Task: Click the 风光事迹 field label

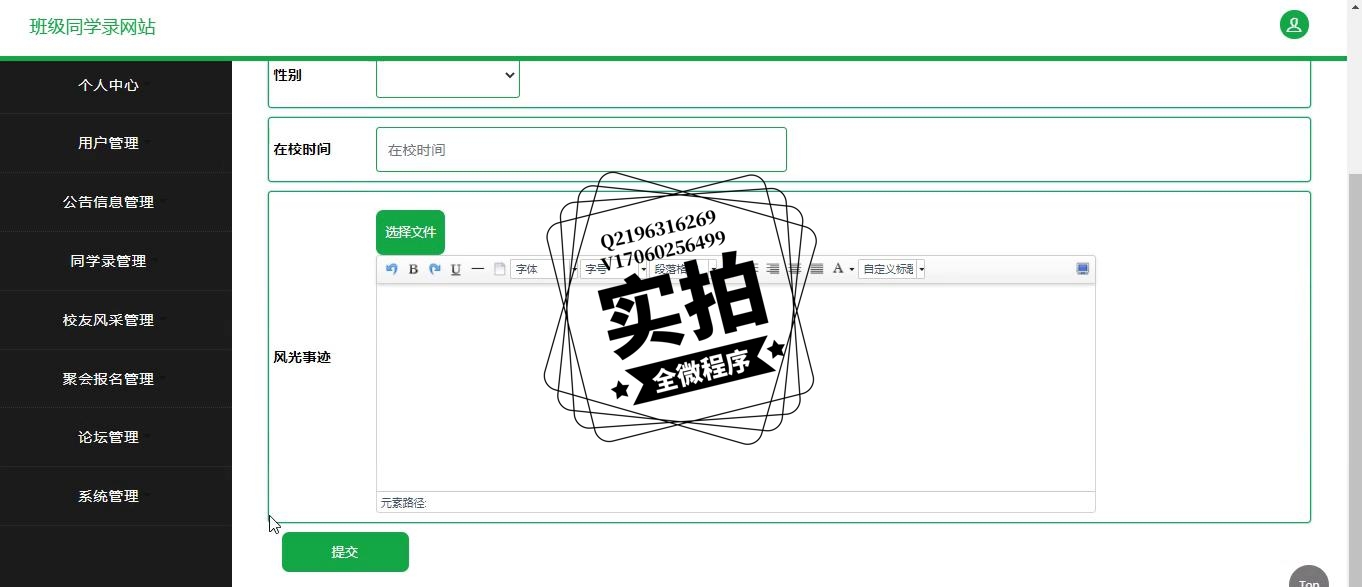Action: pyautogui.click(x=302, y=357)
